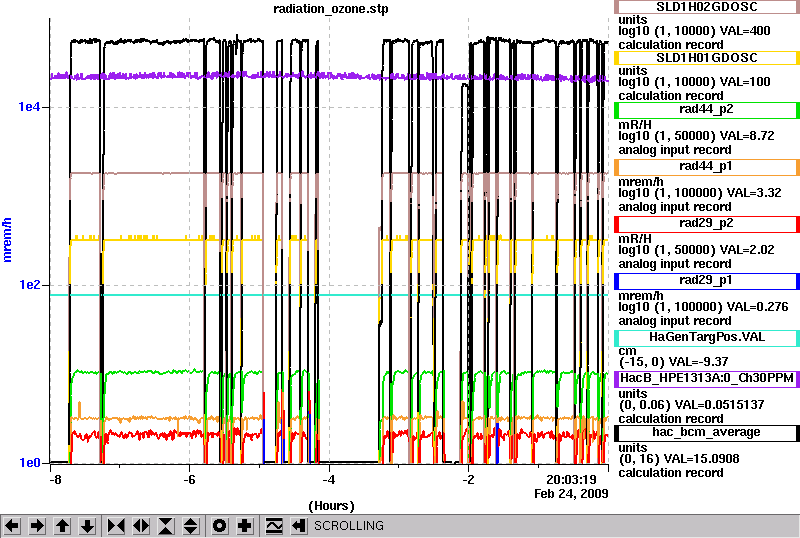Click 'analog input record' under rad29_p1

pos(675,321)
